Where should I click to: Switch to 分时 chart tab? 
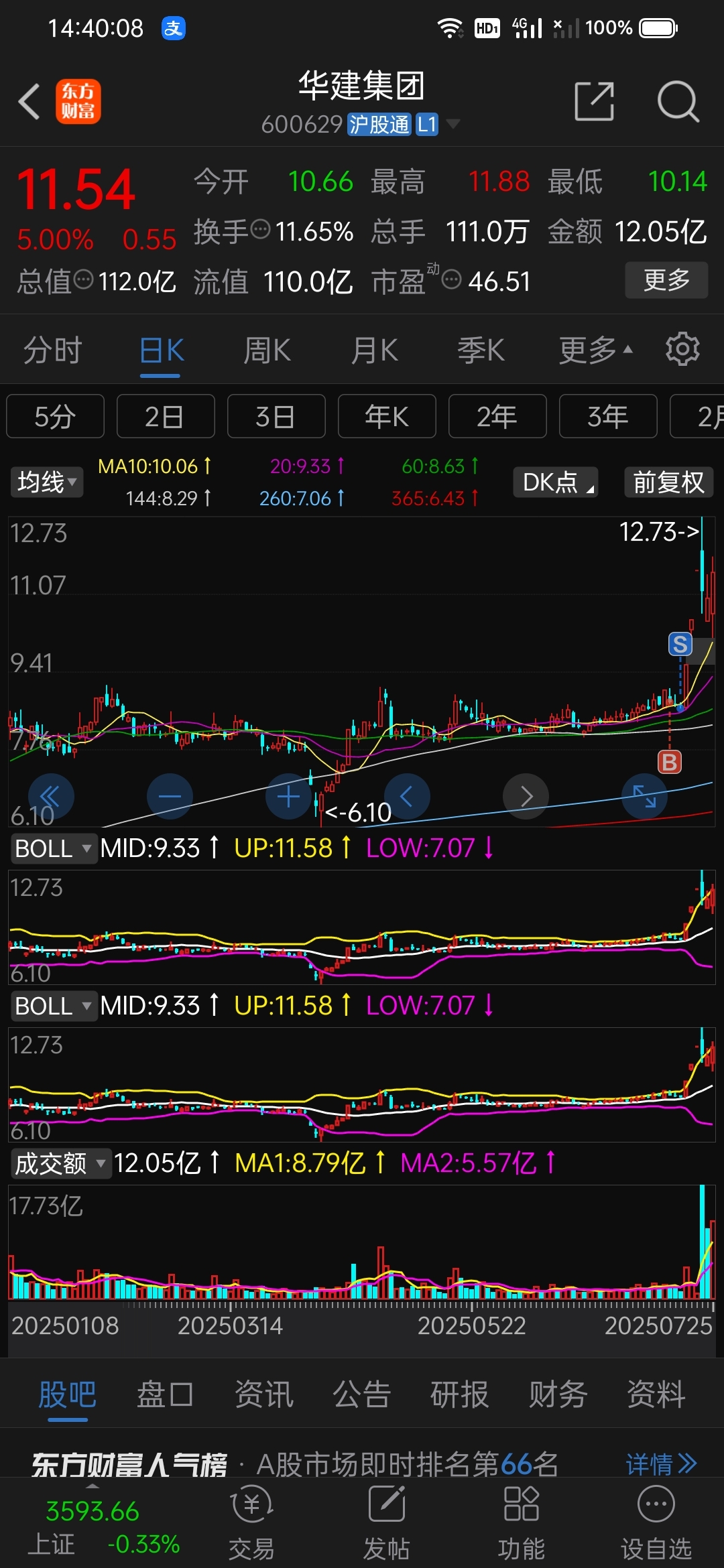(53, 350)
